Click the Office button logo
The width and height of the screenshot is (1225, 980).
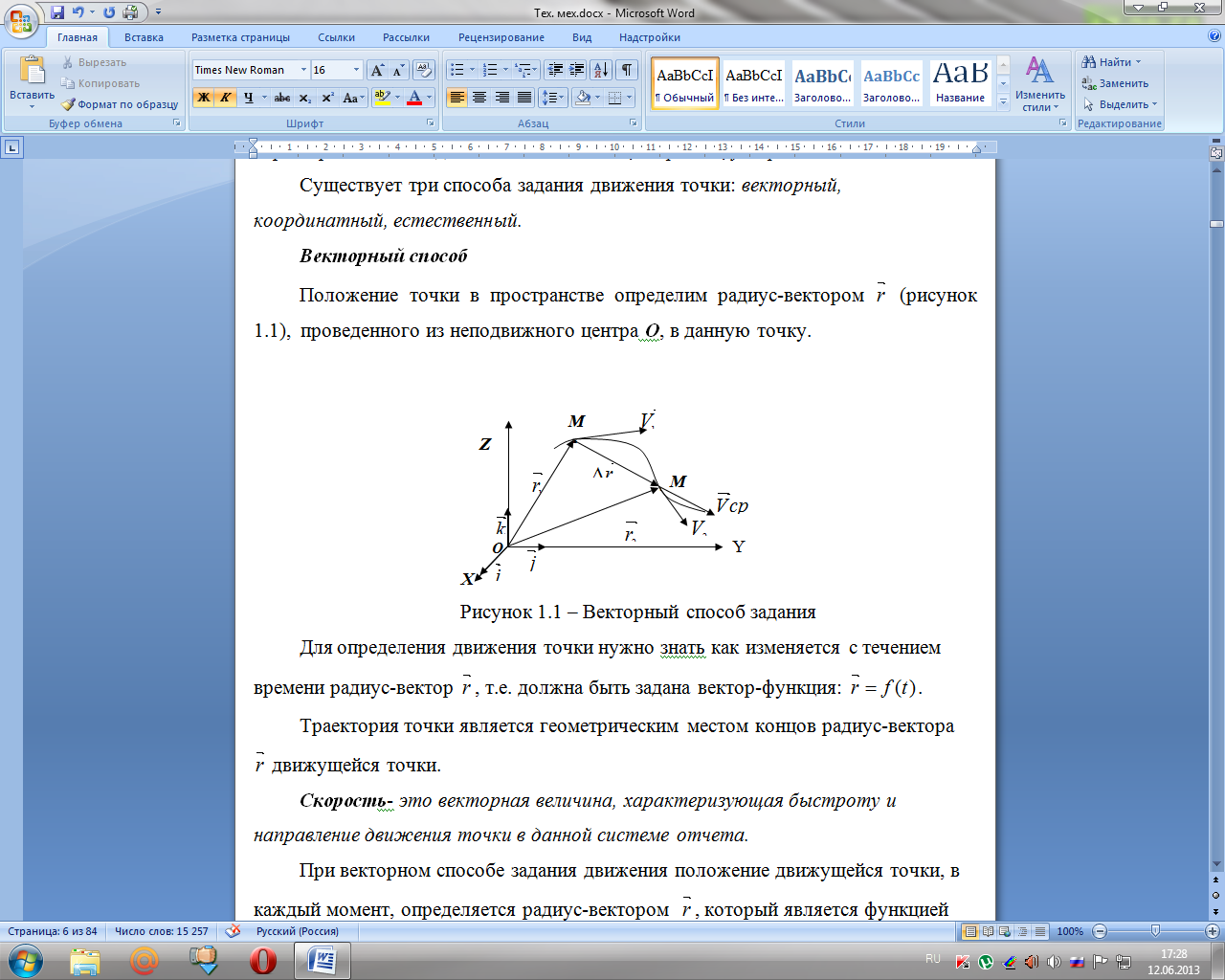(21, 20)
